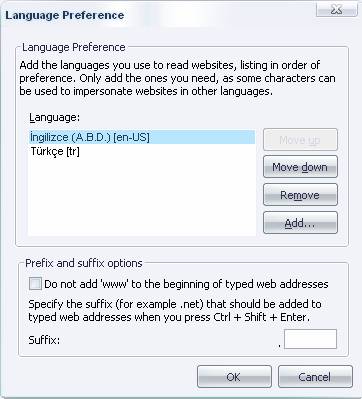Click the 'Specify the suffix' instruction text
Image resolution: width=362 pixels, height=399 pixels.
[175, 310]
